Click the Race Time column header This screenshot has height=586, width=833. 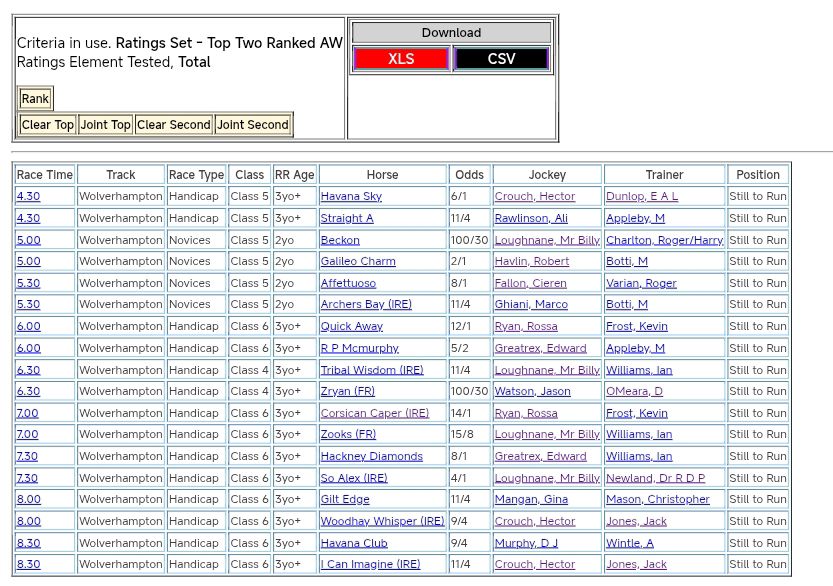click(45, 175)
